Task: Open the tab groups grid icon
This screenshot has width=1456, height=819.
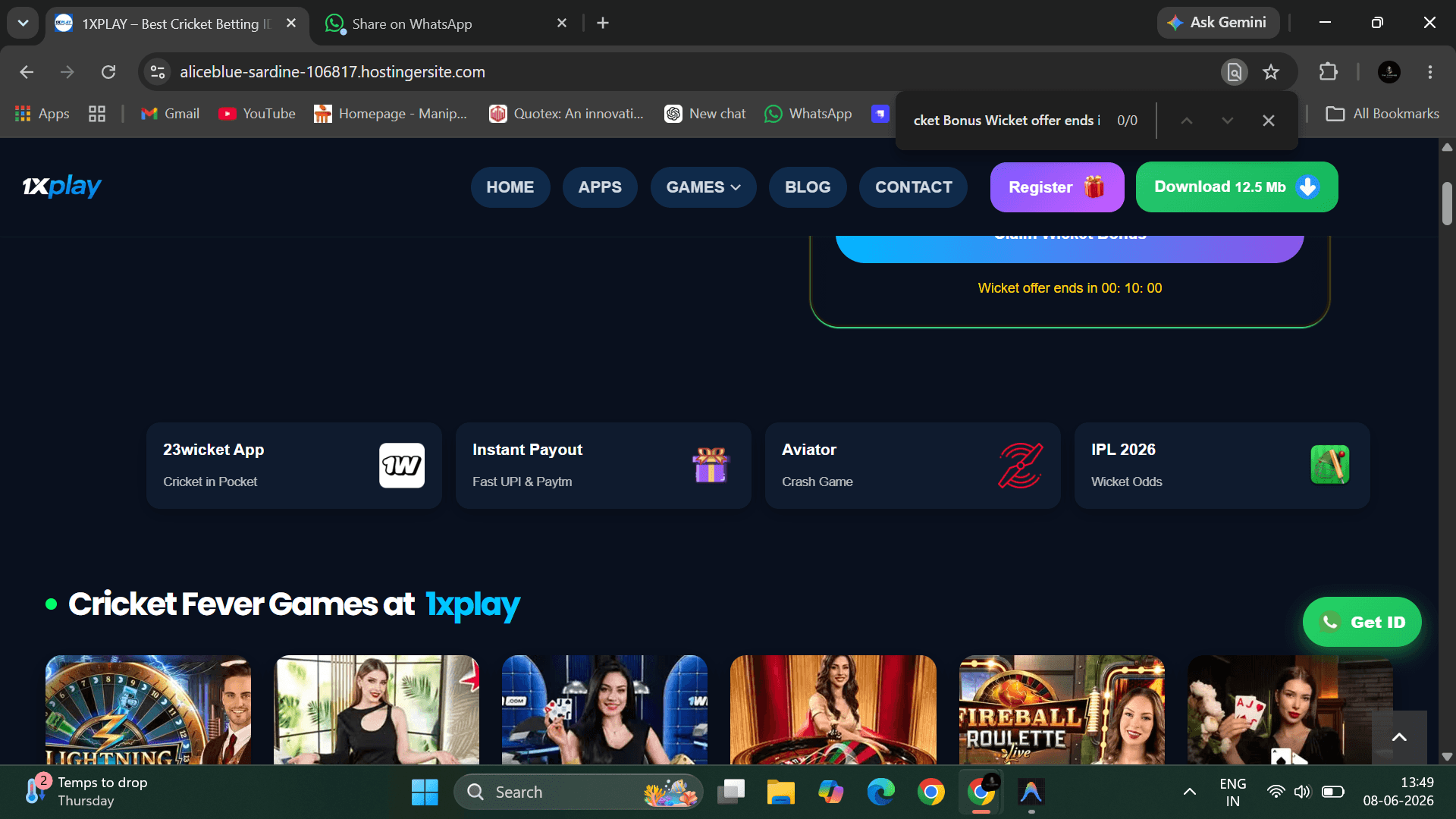Action: pos(97,114)
